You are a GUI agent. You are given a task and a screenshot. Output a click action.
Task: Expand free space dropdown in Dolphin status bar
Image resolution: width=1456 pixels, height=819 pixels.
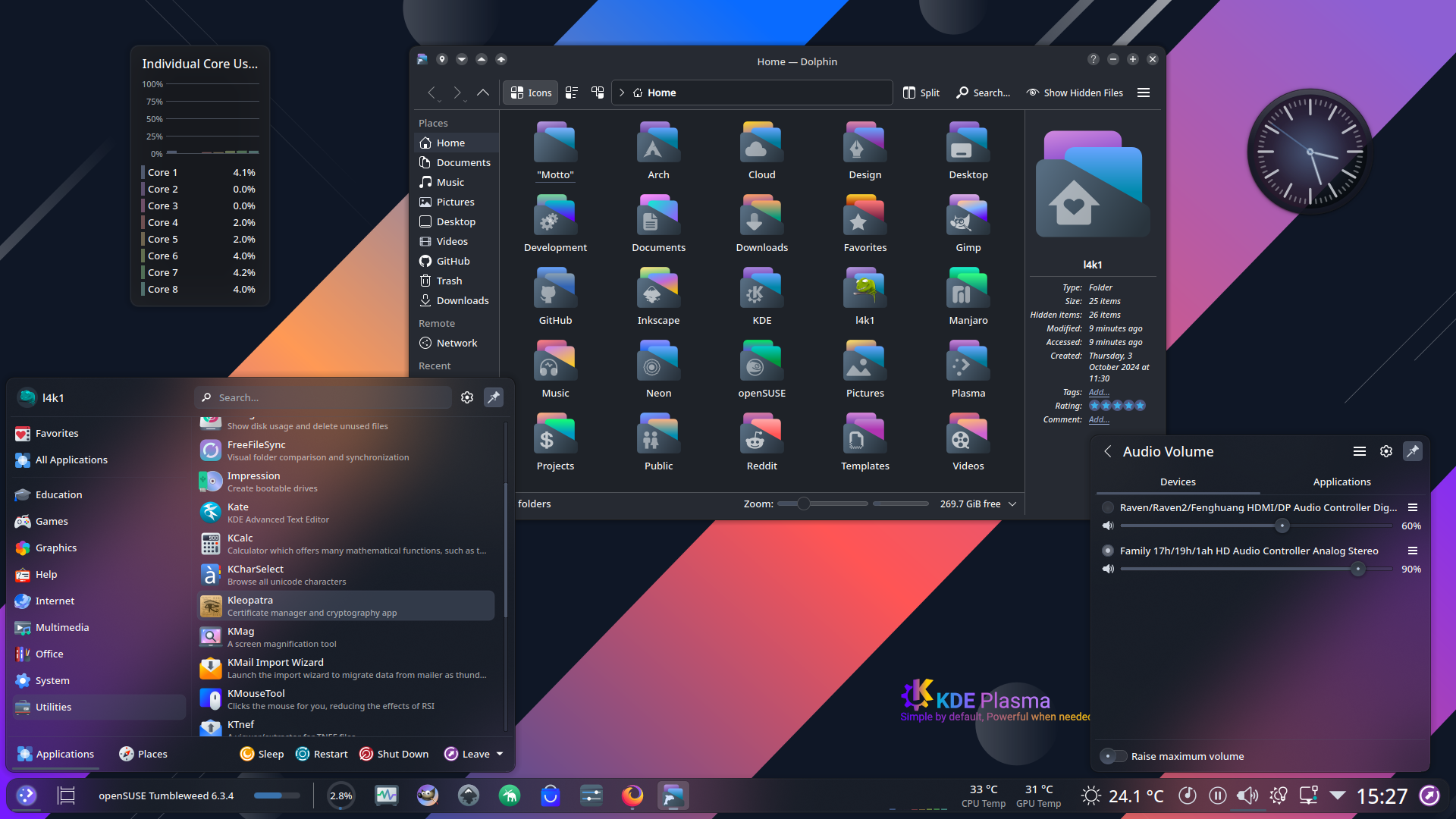pos(1012,504)
